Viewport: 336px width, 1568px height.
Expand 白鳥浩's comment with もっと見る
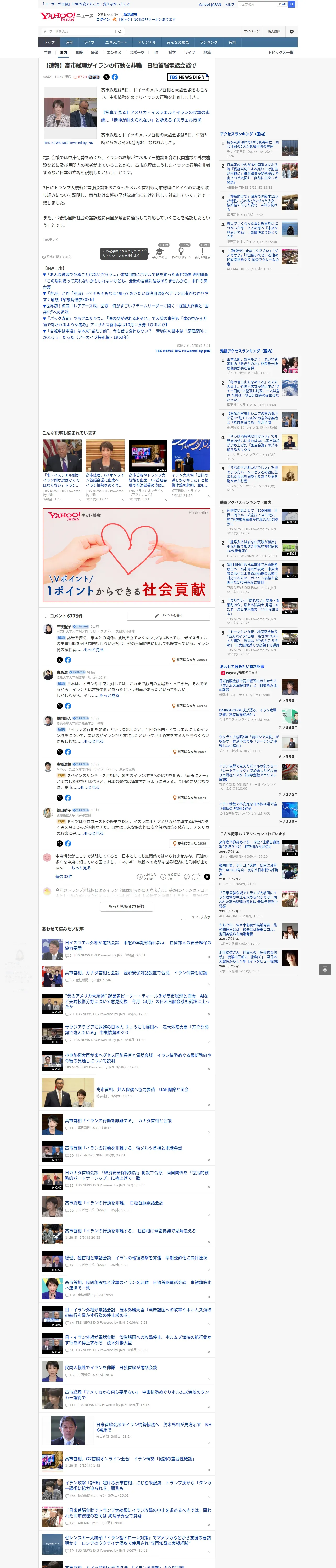[x=109, y=696]
